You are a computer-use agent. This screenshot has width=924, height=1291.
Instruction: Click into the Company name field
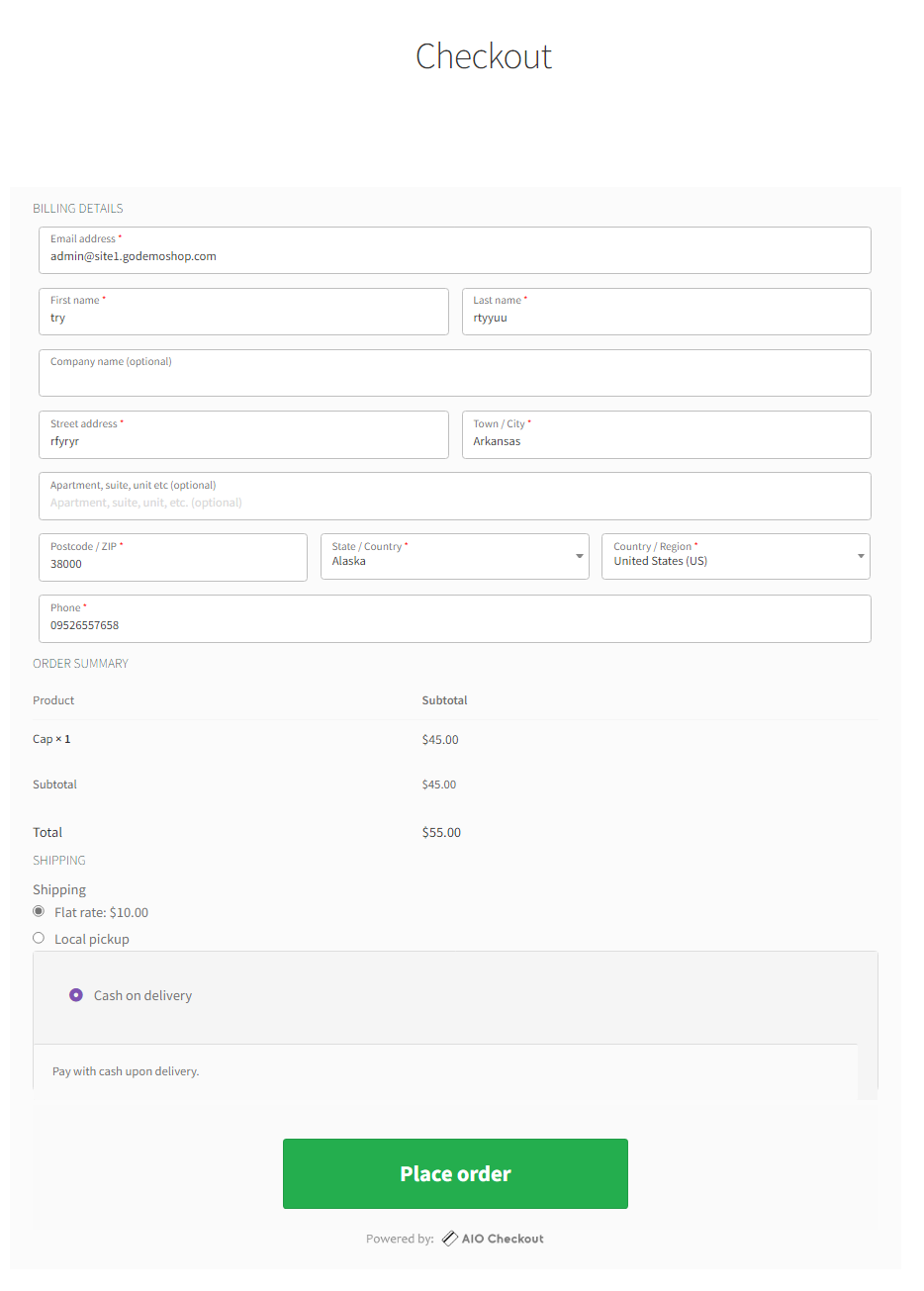click(455, 373)
